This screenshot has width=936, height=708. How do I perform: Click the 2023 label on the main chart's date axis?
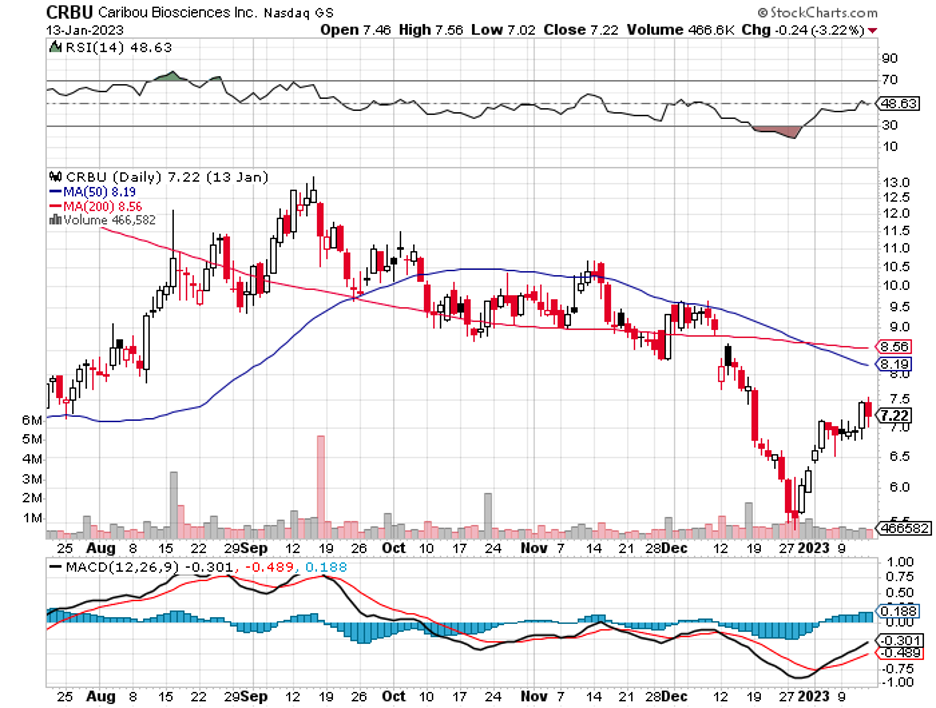[815, 548]
